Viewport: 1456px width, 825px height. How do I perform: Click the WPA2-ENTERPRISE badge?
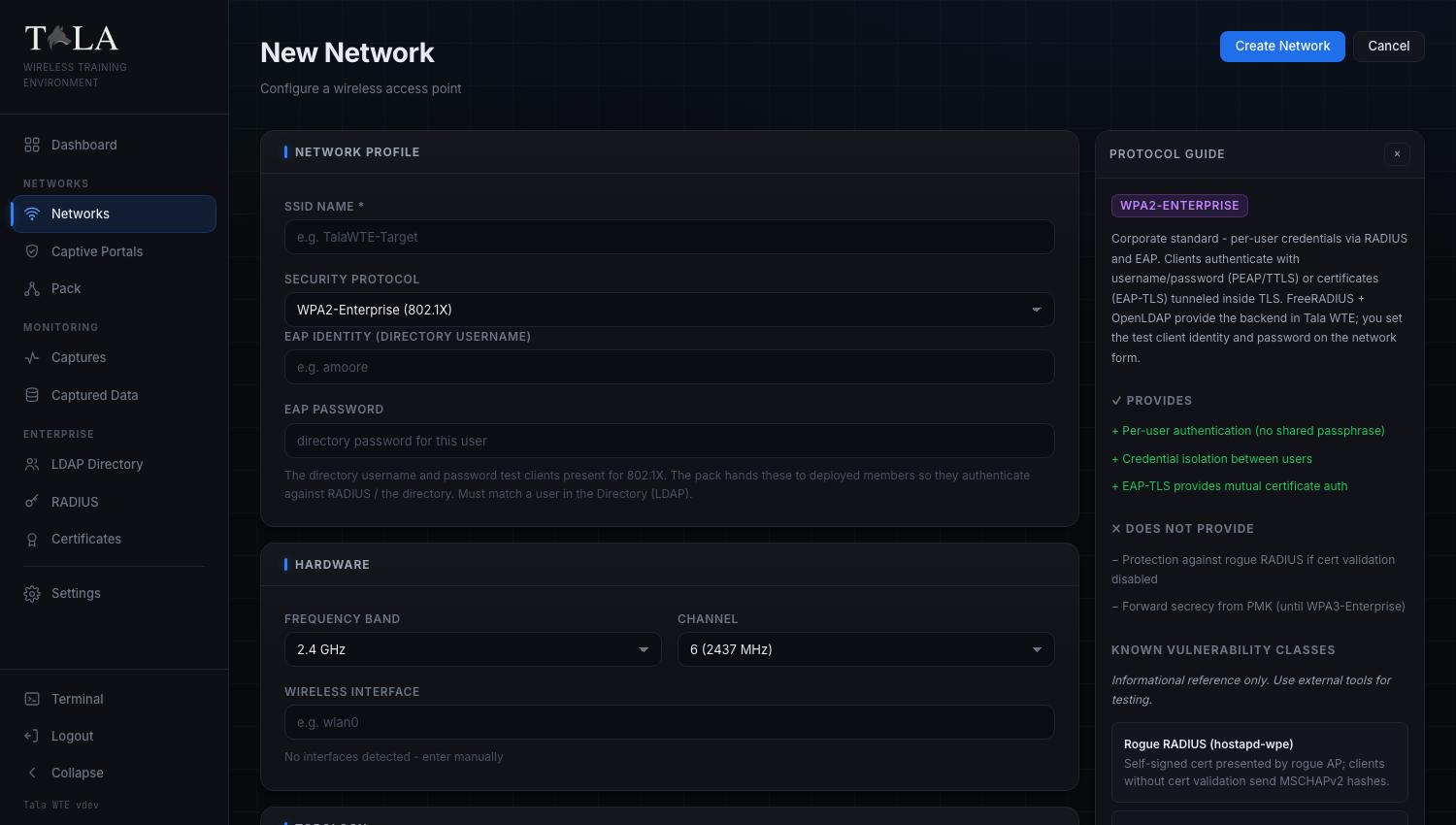[1179, 206]
